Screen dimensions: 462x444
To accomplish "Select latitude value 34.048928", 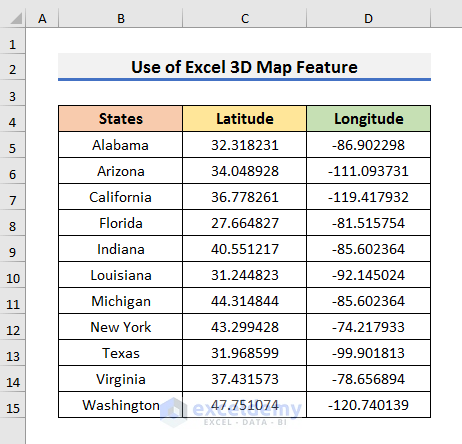I will point(245,171).
